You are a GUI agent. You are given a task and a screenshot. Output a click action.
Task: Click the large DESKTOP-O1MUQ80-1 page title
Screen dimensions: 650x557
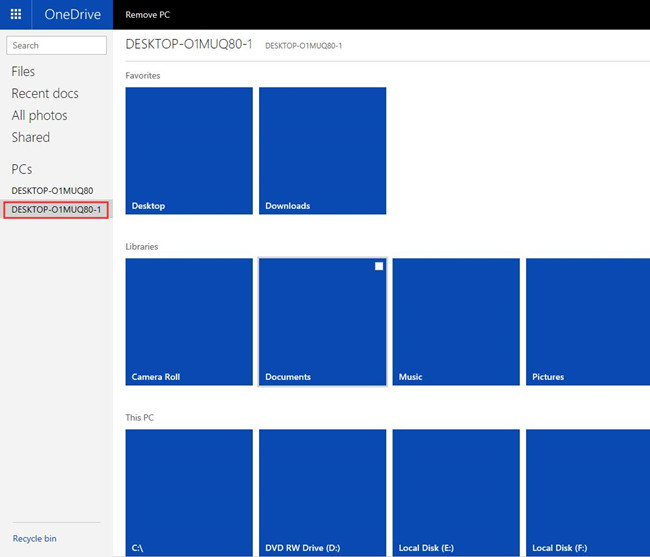tap(189, 44)
